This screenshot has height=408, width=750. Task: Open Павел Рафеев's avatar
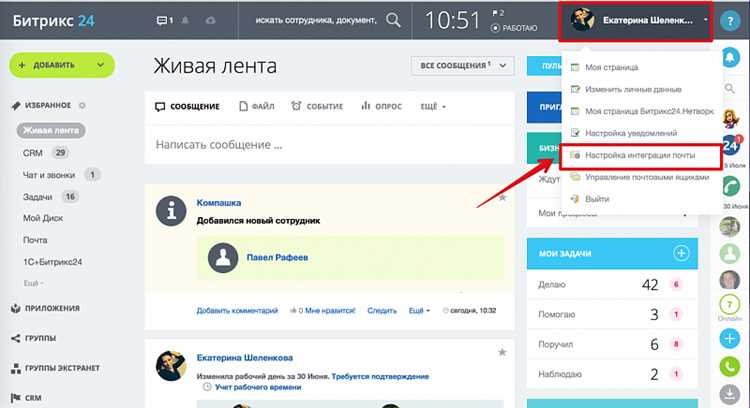[x=223, y=257]
